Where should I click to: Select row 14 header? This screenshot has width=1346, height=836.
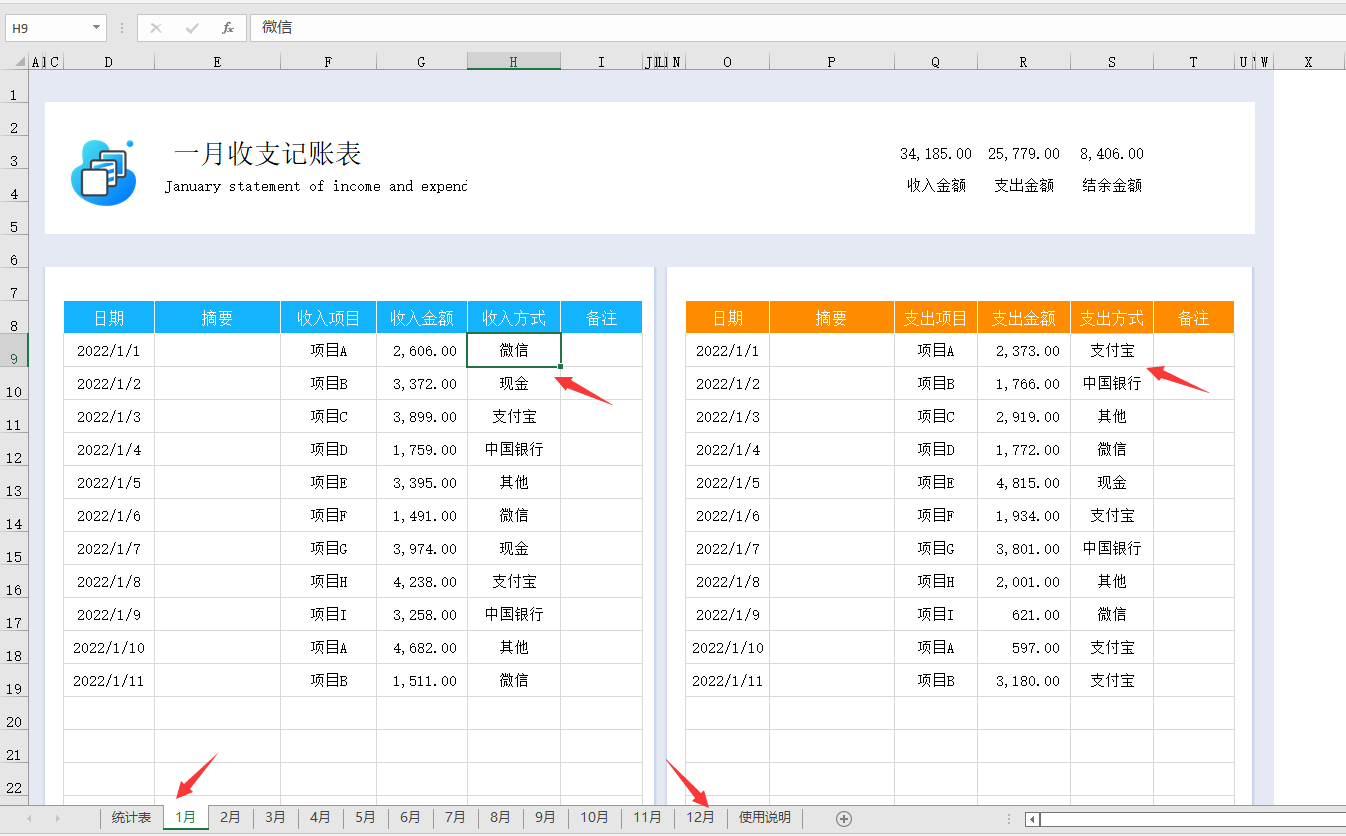point(14,515)
